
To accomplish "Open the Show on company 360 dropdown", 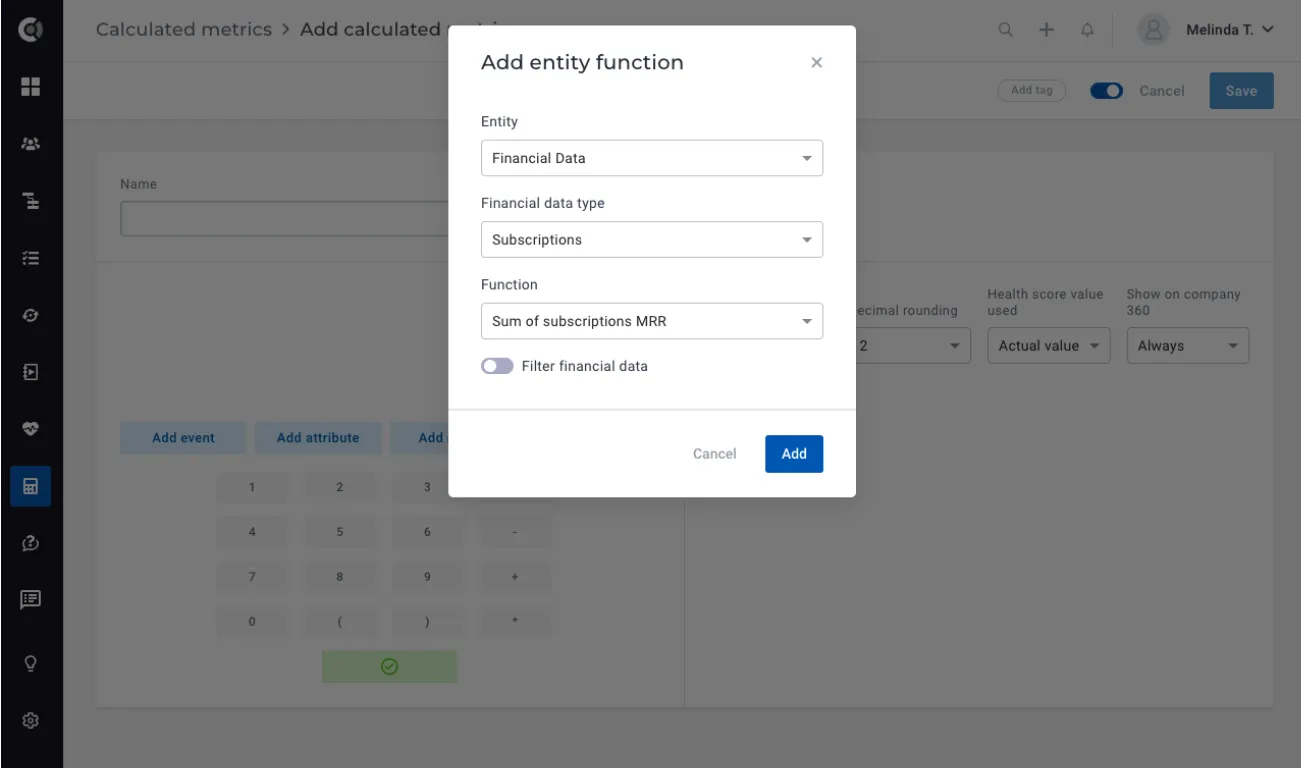I will pos(1188,346).
